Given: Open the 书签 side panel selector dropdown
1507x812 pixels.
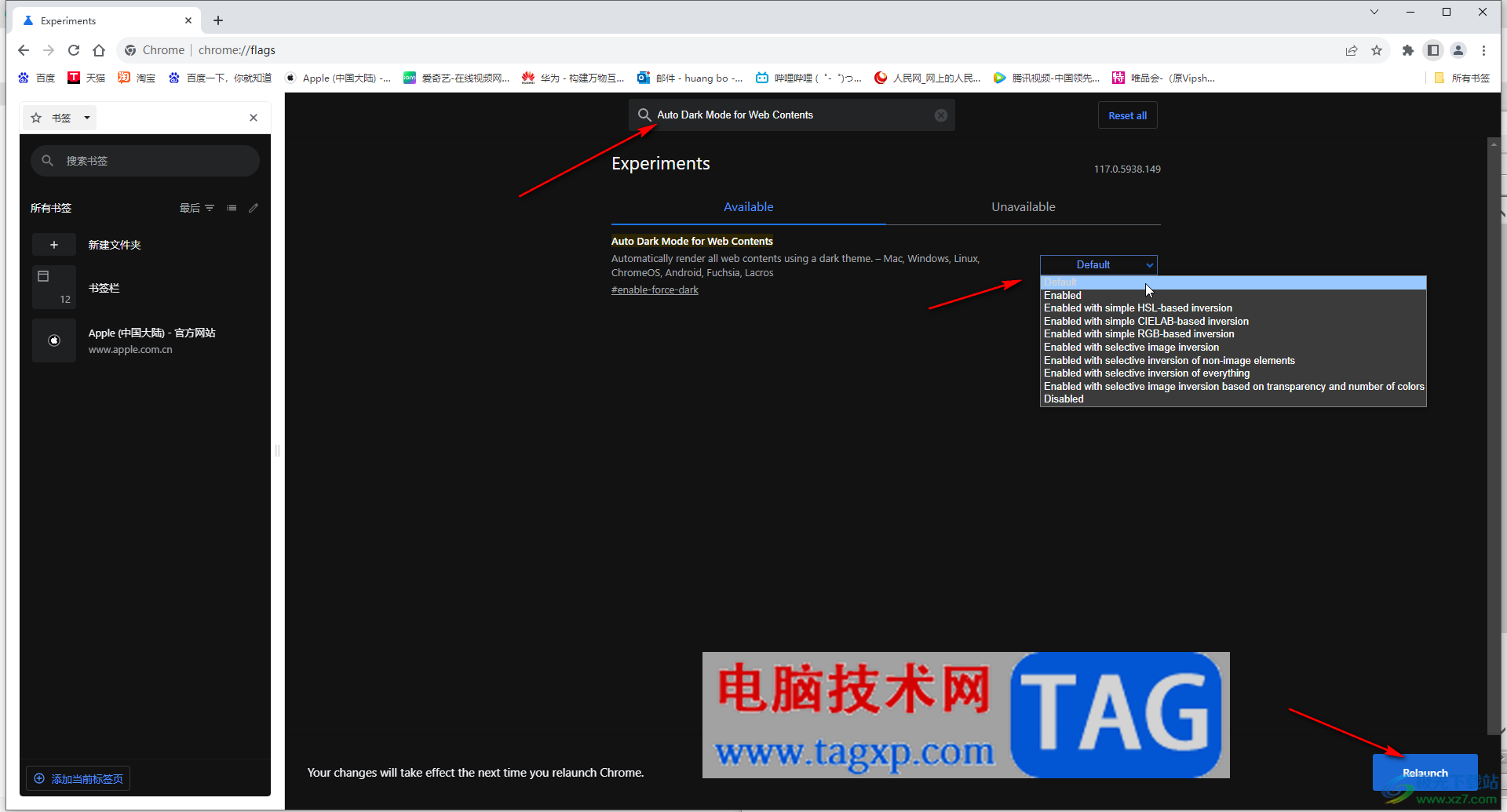Looking at the screenshot, I should (x=61, y=118).
